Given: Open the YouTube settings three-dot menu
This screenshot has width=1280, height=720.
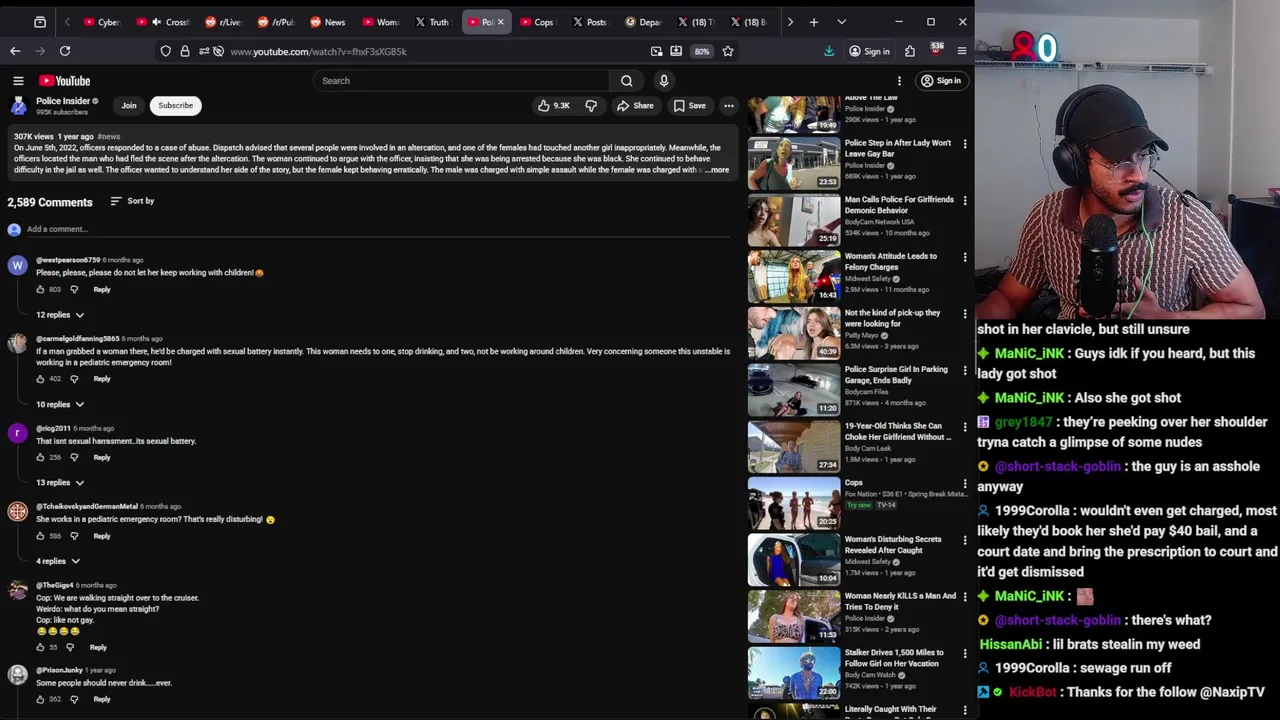Looking at the screenshot, I should [x=899, y=81].
